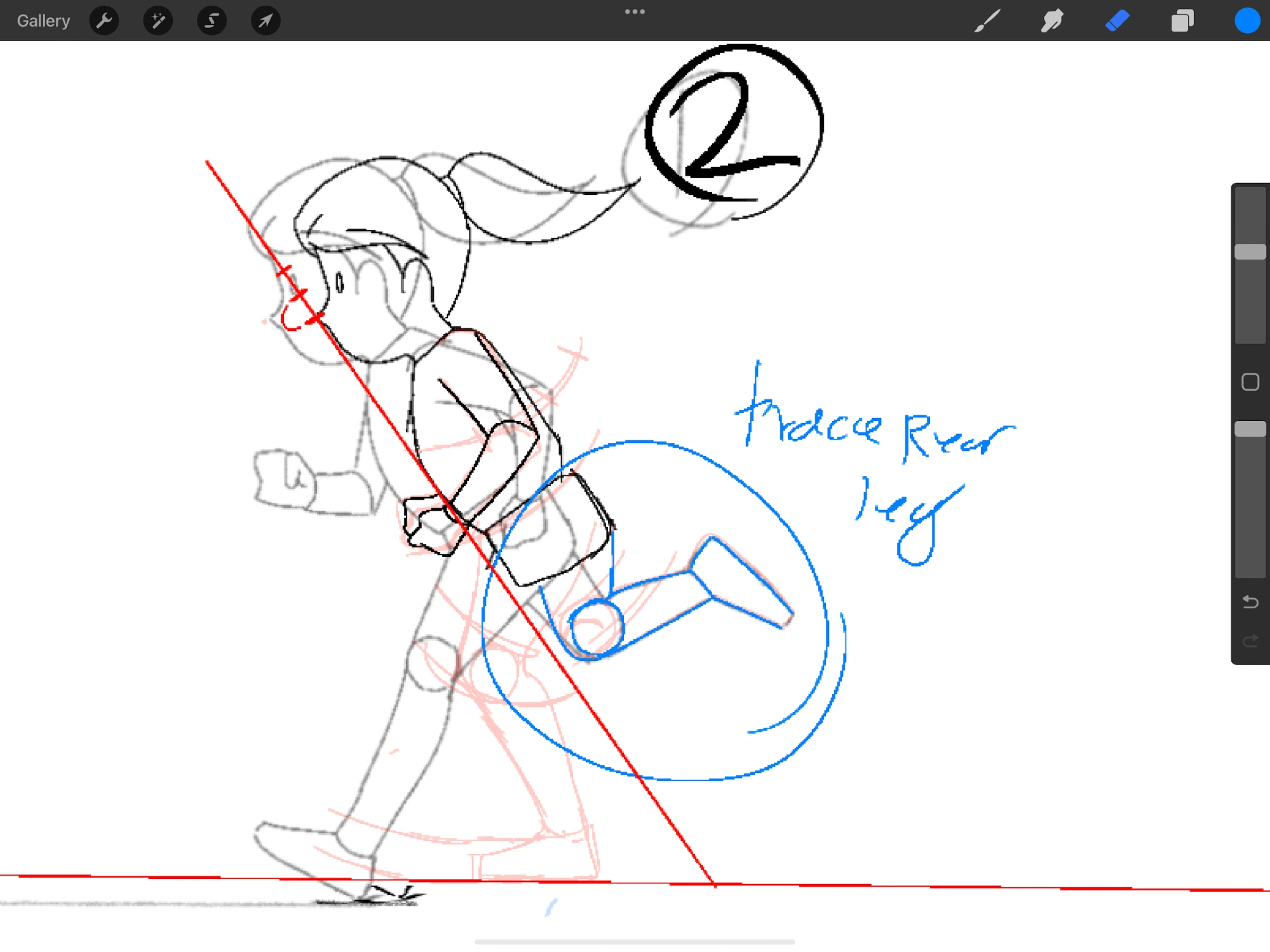Click the brush opacity slider handle
Viewport: 1270px width, 952px height.
pyautogui.click(x=1250, y=429)
